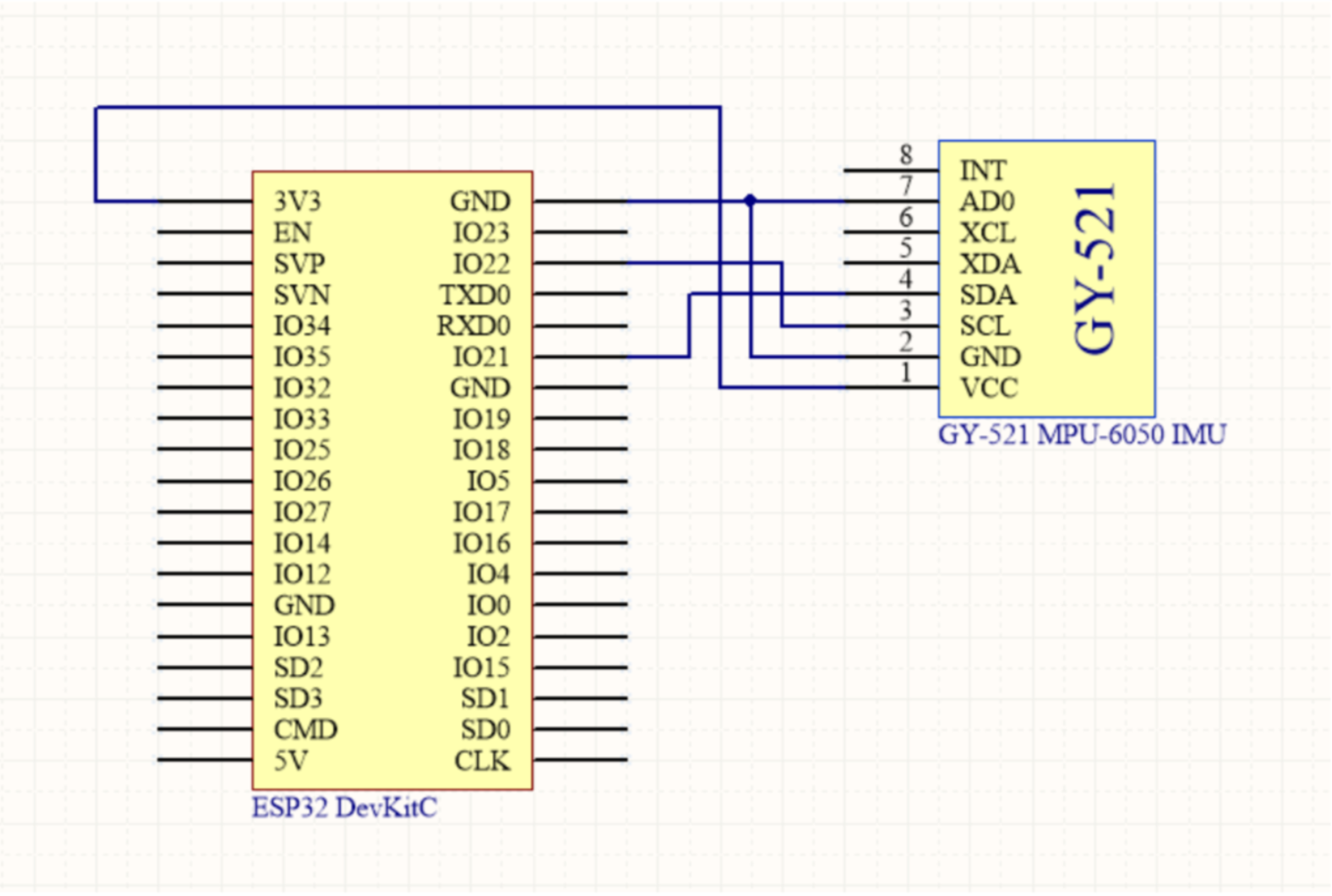Select the junction dot on GND wire

[749, 200]
